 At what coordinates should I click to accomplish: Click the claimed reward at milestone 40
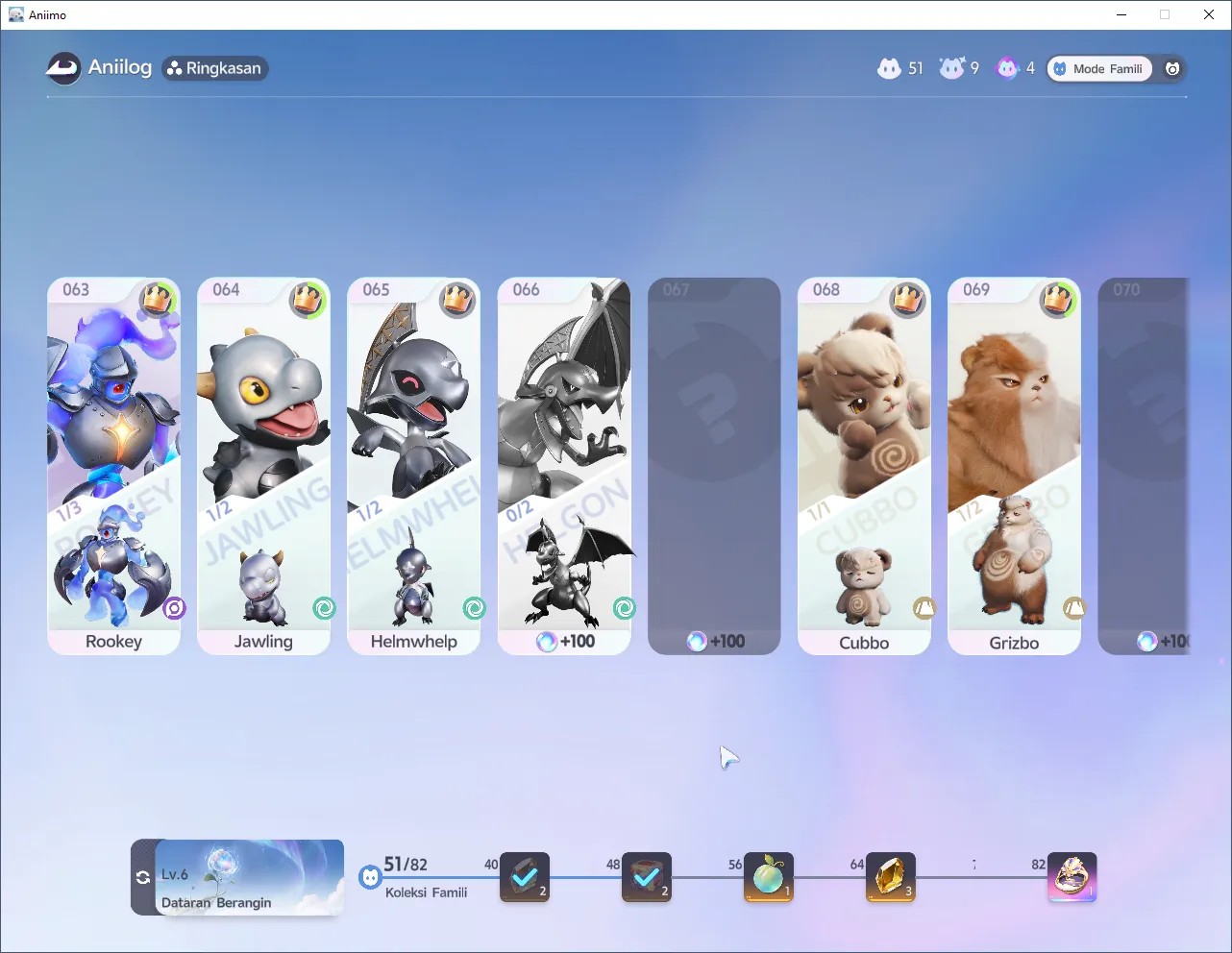(525, 877)
